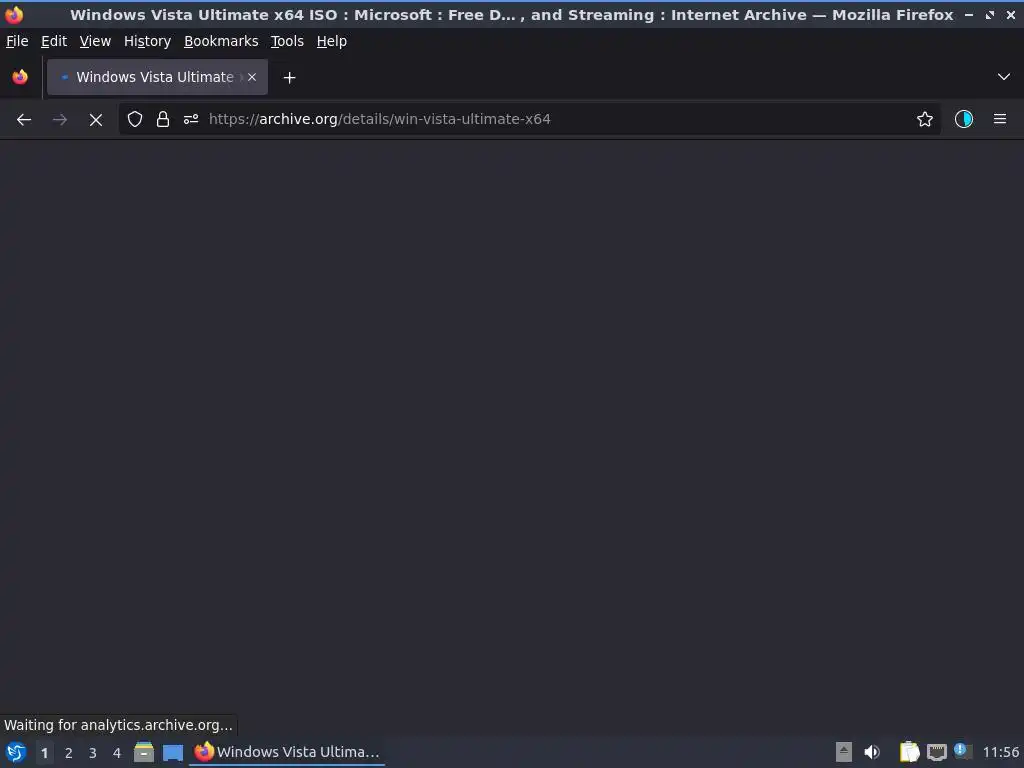1024x768 pixels.
Task: Open the update notifier tray icon
Action: 963,751
